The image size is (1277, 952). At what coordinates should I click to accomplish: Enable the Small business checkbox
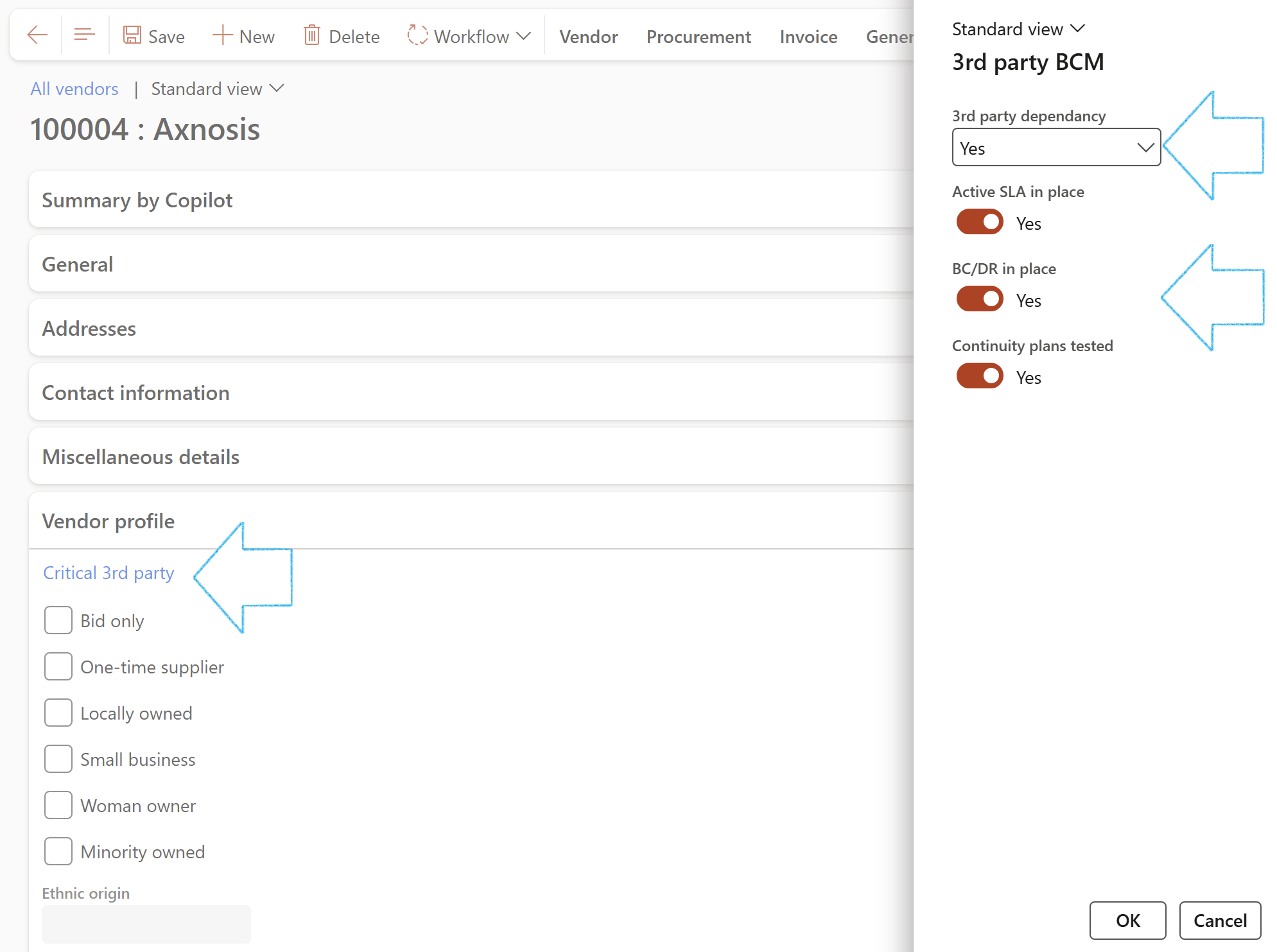[x=58, y=759]
